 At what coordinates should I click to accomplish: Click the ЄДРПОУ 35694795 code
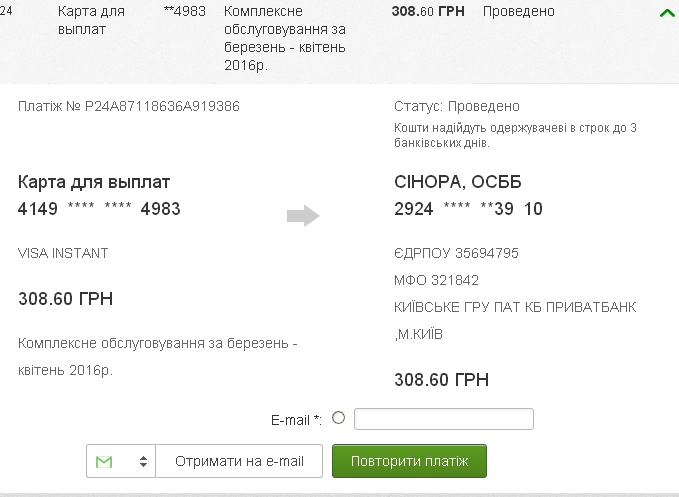pyautogui.click(x=456, y=253)
